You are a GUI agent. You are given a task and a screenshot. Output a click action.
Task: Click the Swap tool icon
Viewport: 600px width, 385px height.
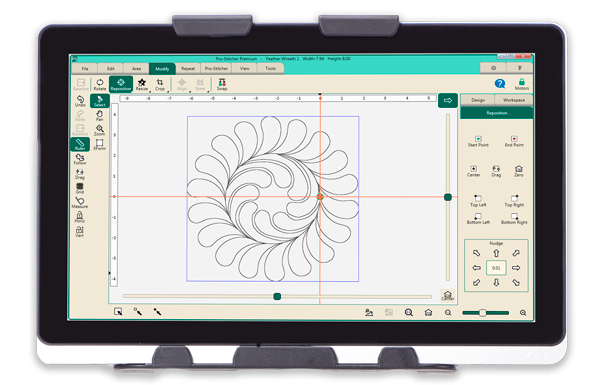pos(222,84)
